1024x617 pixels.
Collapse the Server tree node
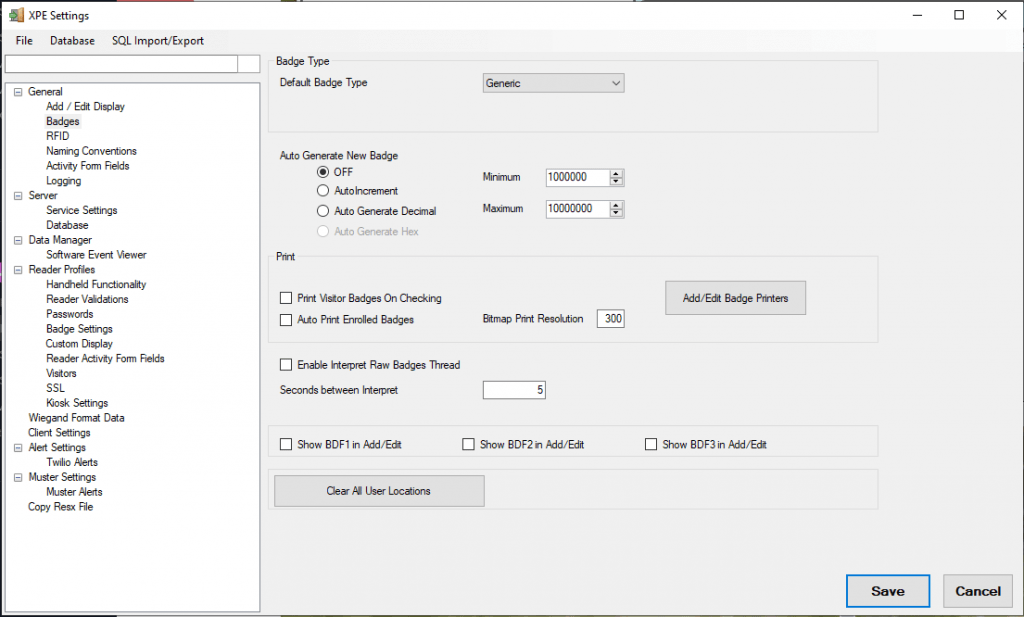[x=18, y=196]
